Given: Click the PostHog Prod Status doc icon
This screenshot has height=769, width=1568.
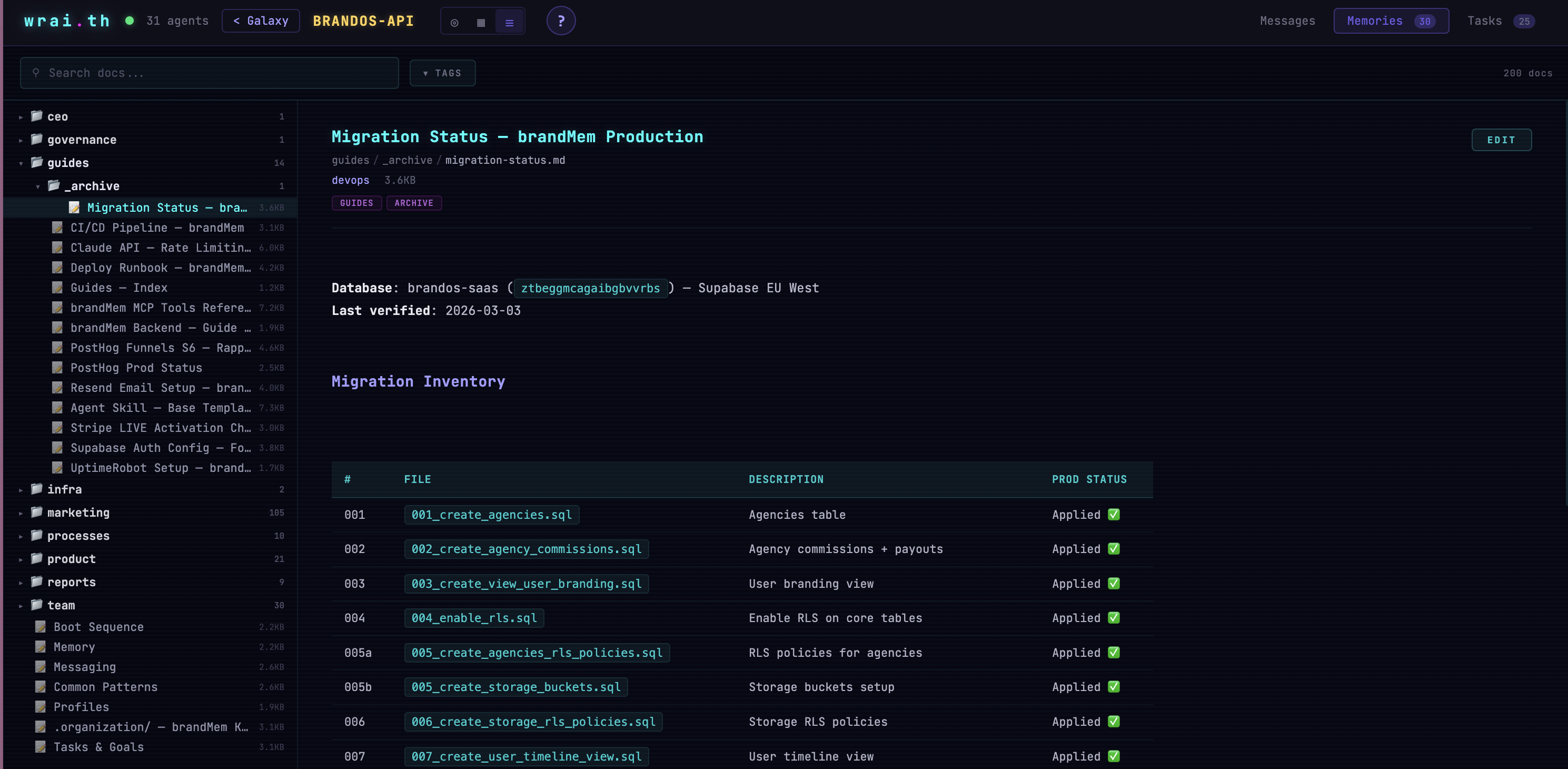Looking at the screenshot, I should [57, 367].
